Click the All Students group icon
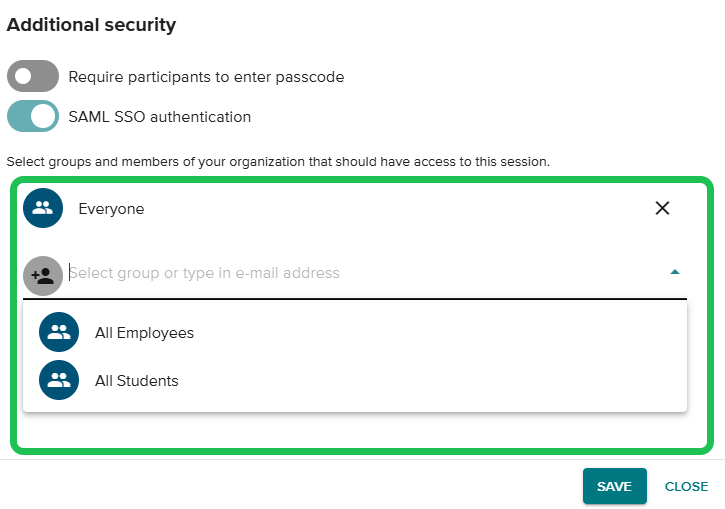The image size is (725, 509). click(59, 380)
